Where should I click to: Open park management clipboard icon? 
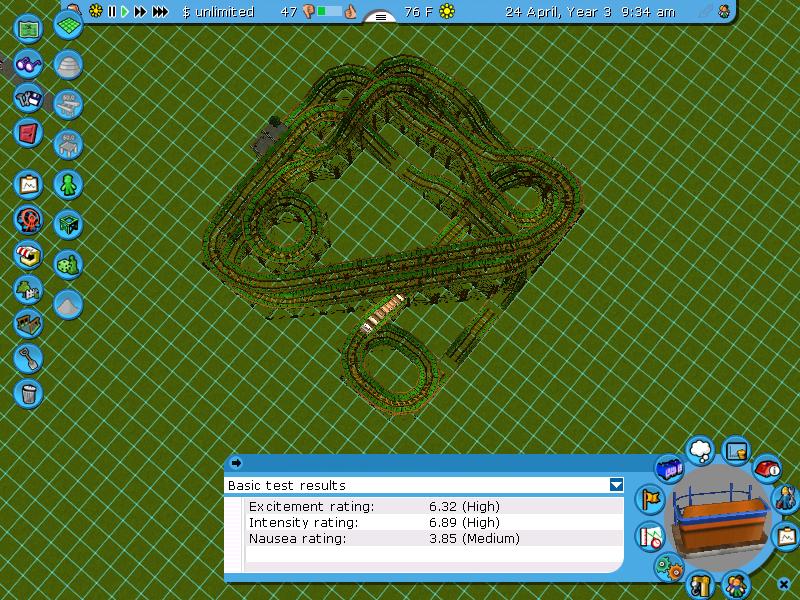tap(28, 185)
